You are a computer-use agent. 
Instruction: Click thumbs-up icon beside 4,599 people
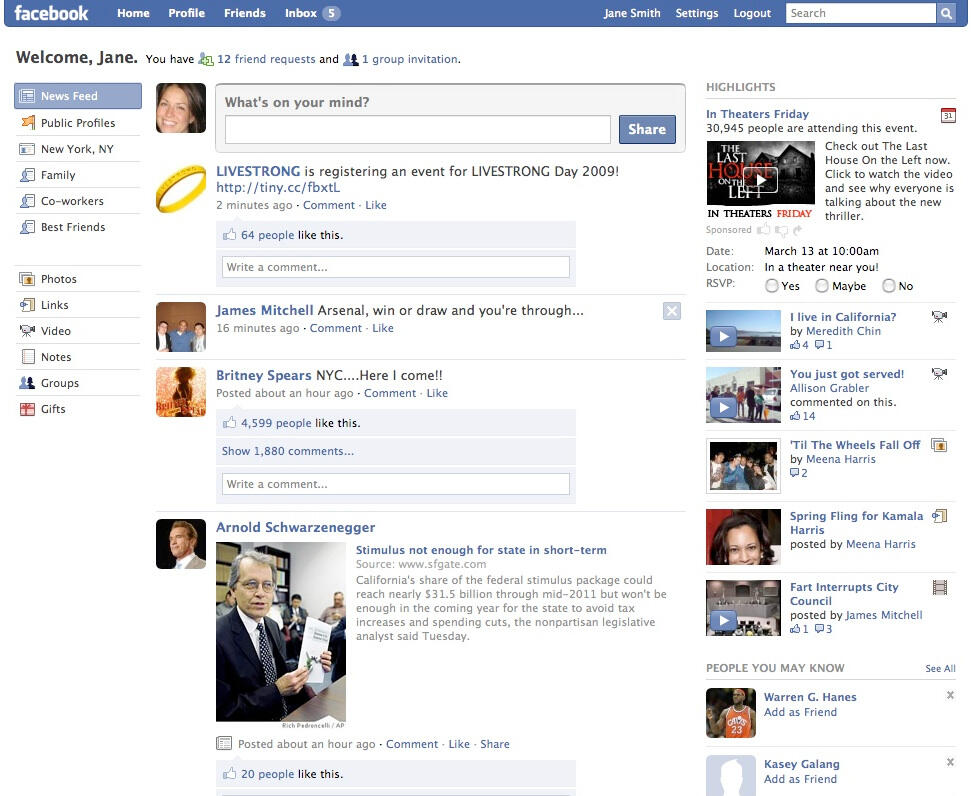pos(229,422)
